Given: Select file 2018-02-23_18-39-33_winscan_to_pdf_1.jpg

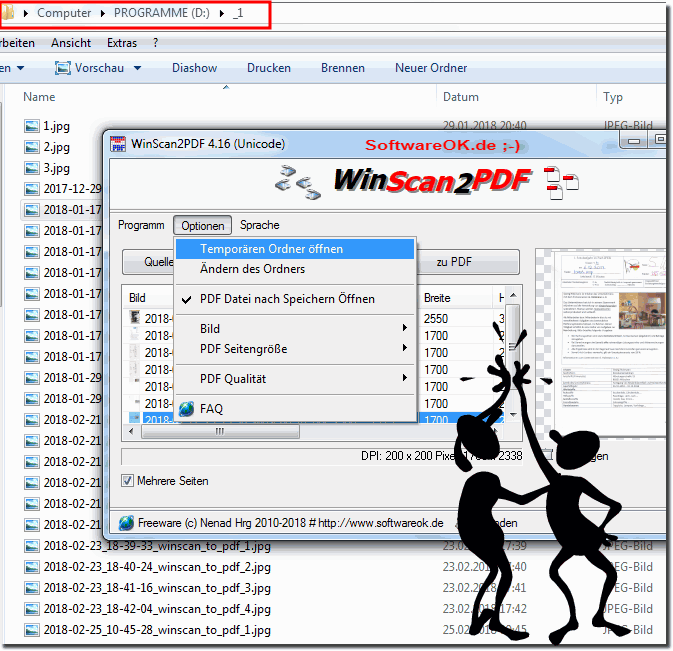Looking at the screenshot, I should 157,546.
